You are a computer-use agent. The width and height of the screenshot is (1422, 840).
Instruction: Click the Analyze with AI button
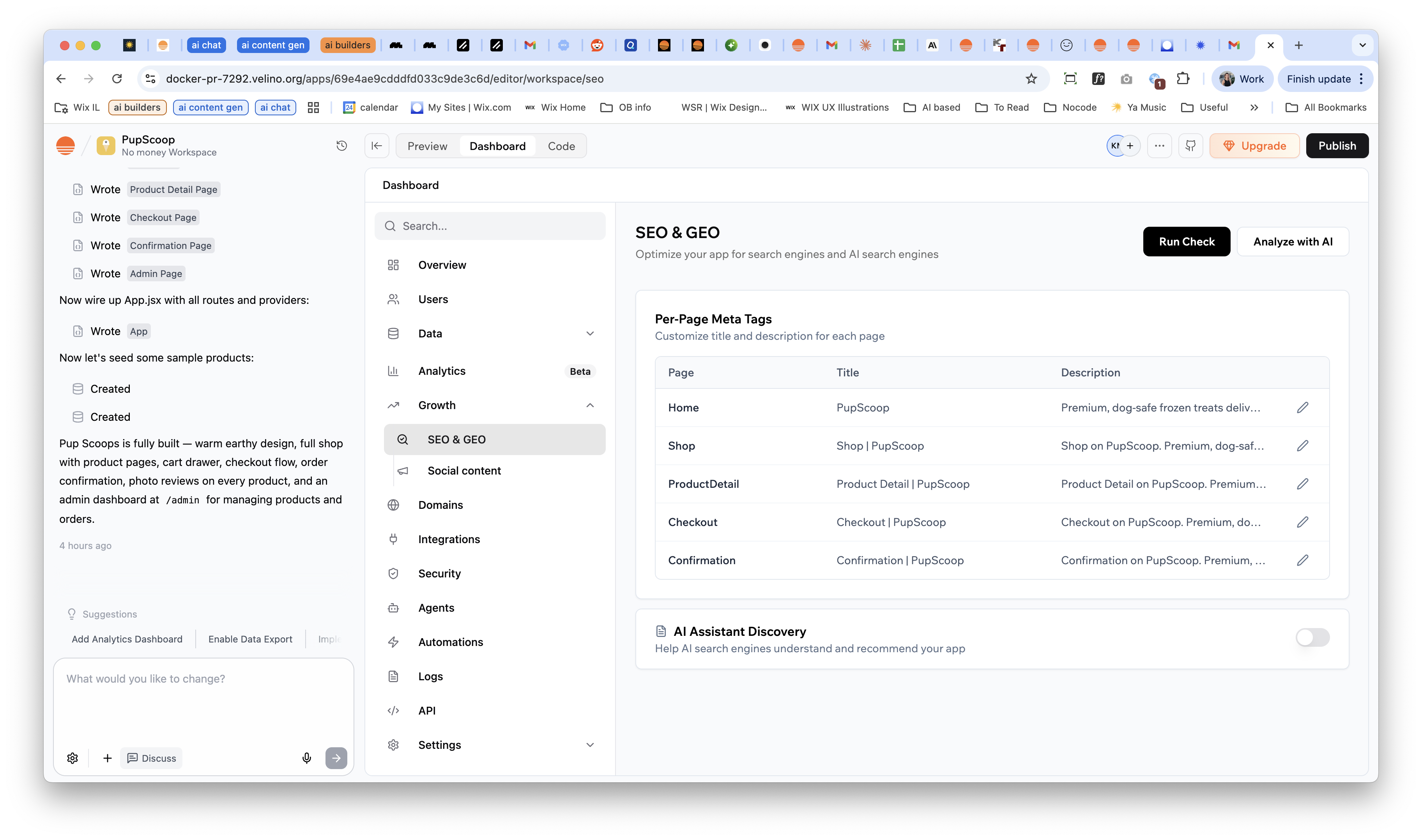[1292, 242]
